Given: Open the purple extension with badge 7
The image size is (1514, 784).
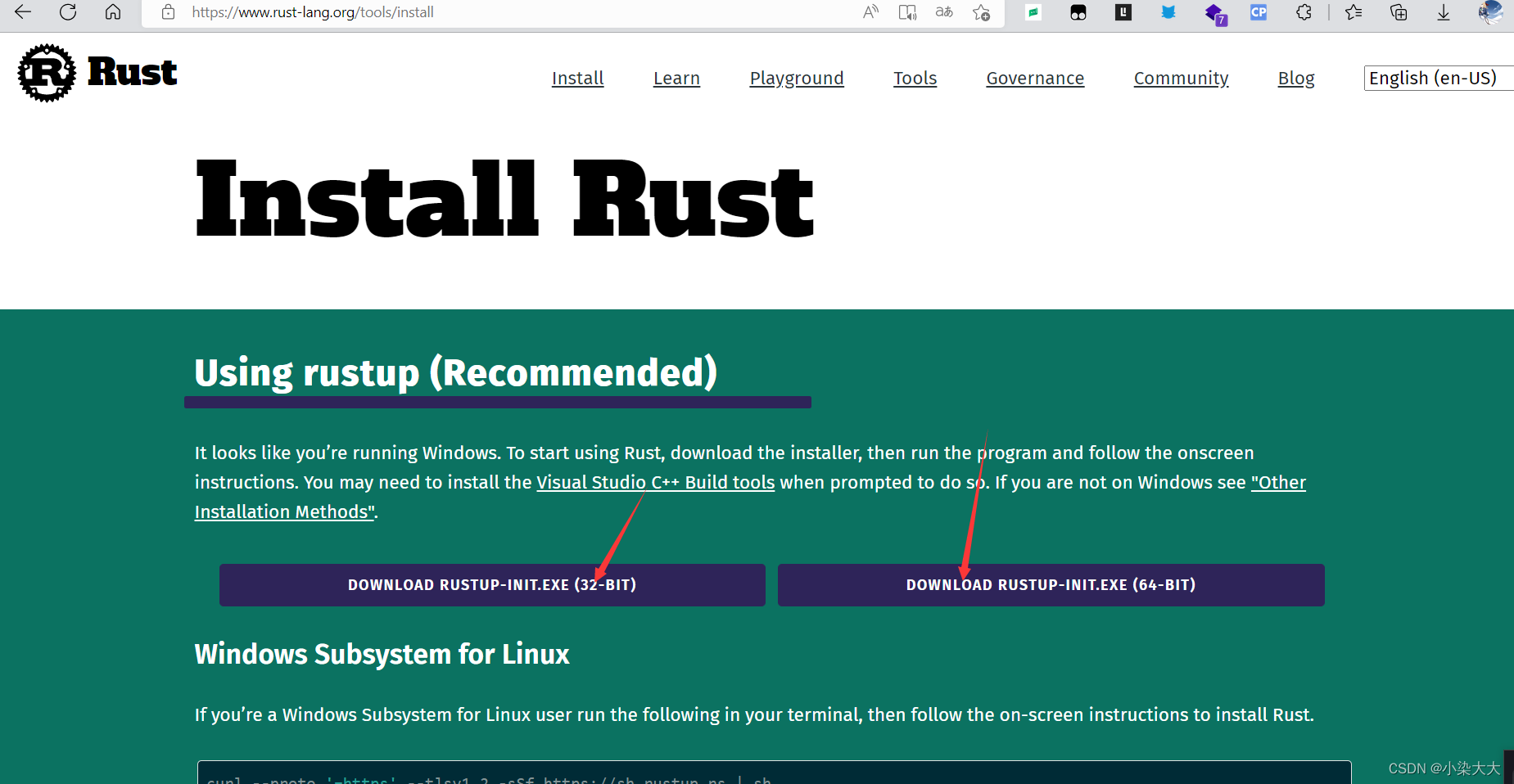Looking at the screenshot, I should (x=1215, y=14).
